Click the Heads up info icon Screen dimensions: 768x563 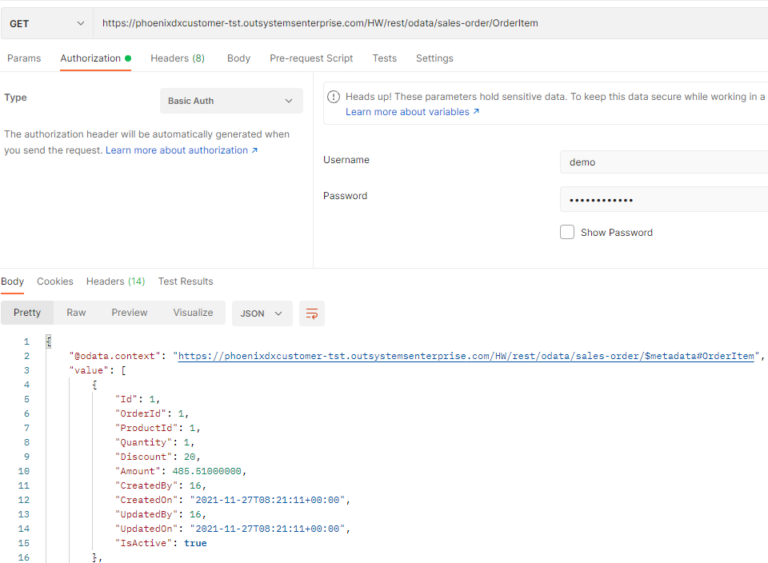334,97
